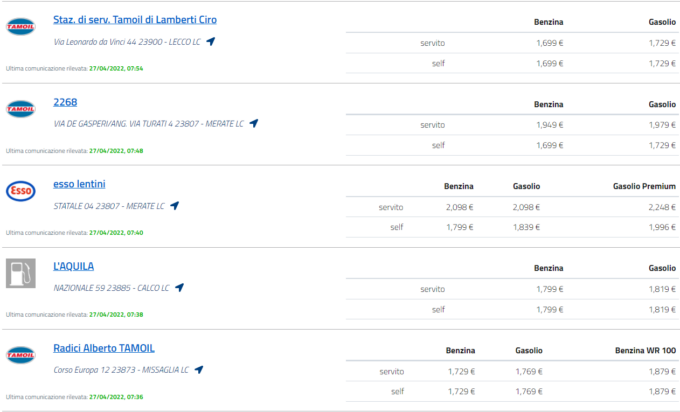Viewport: 680px width, 412px height.
Task: Open directions arrow for Nazionale 59 Calco
Action: (x=179, y=287)
